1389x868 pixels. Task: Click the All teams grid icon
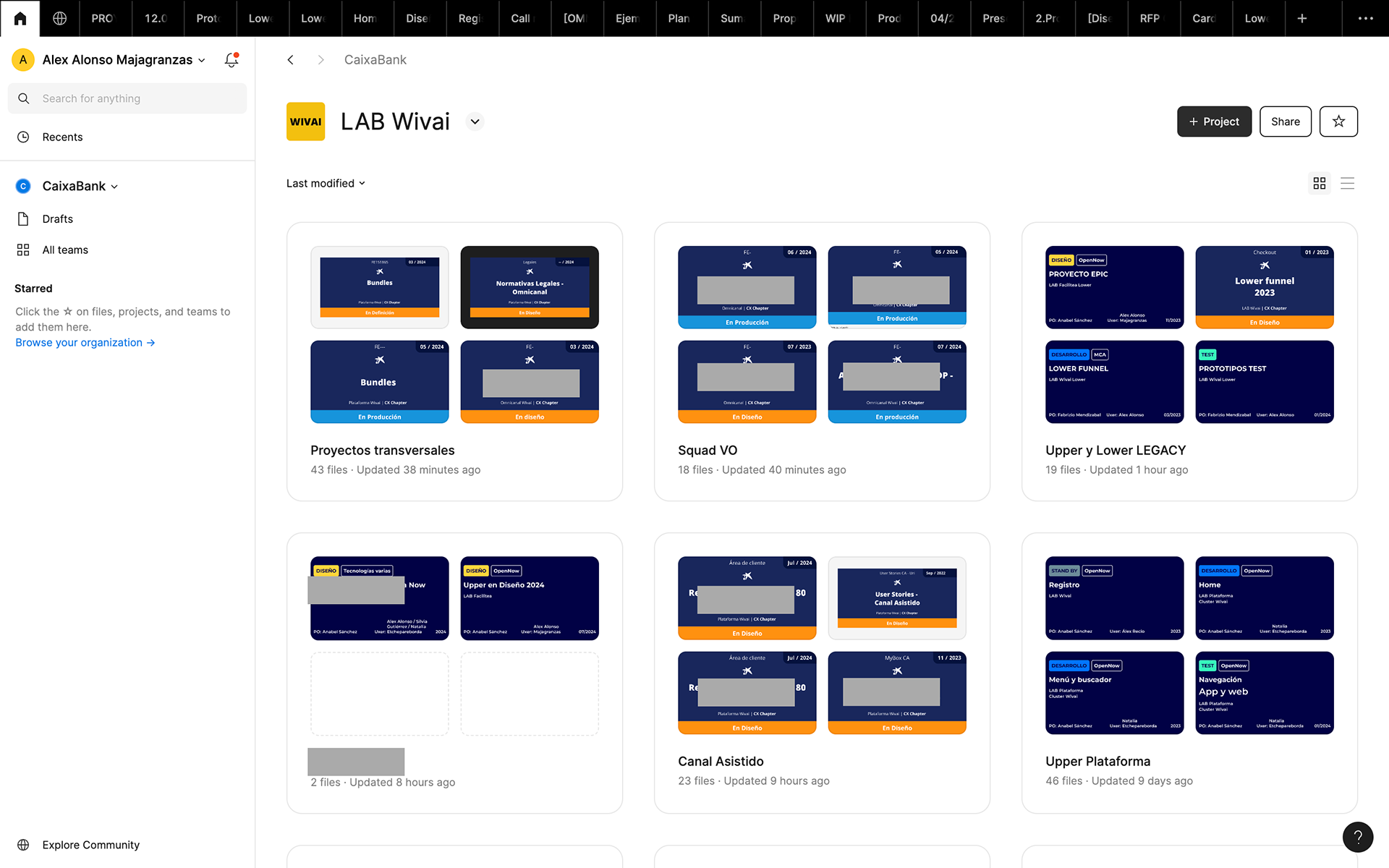coord(23,250)
